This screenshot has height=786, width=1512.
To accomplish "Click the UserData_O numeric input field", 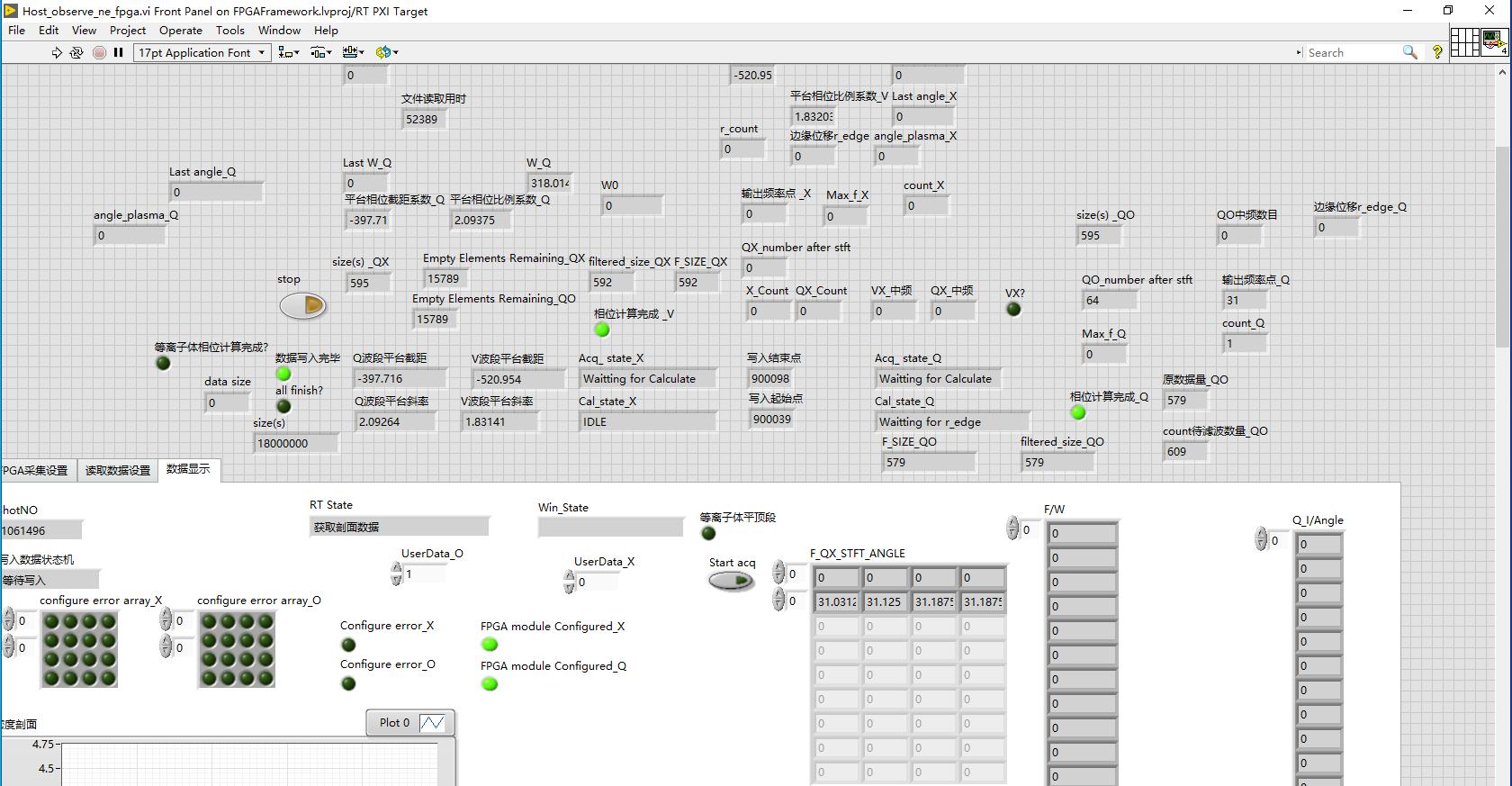I will [x=421, y=574].
